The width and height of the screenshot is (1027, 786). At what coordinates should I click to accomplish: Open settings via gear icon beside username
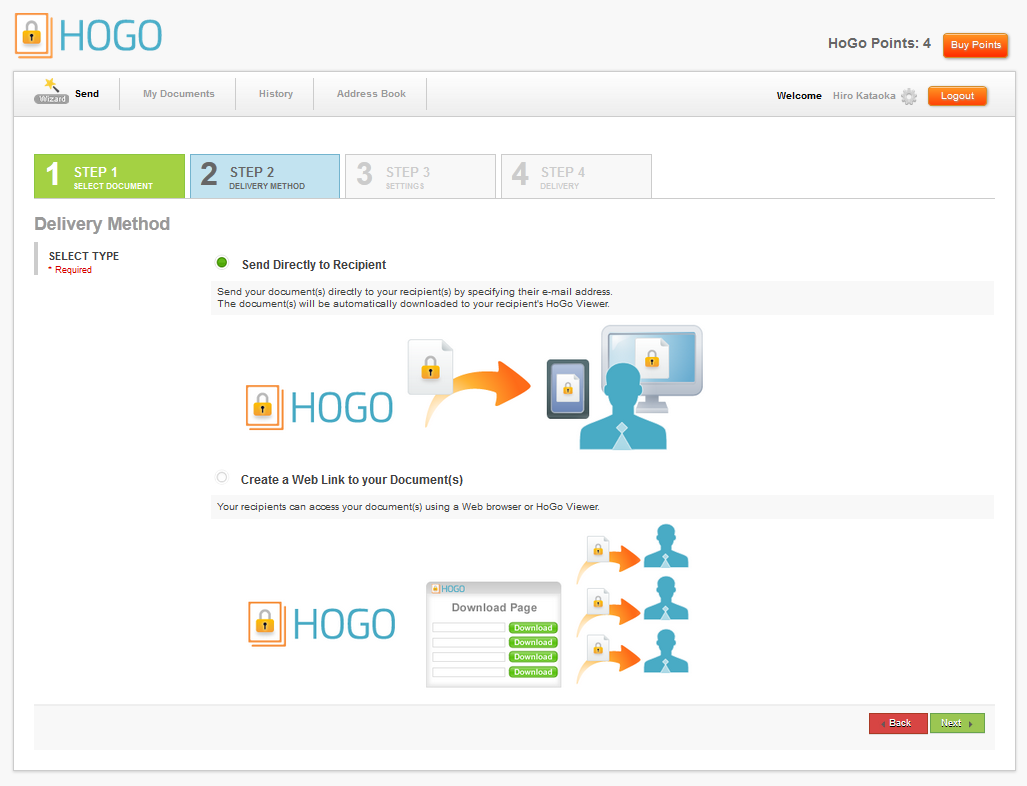908,97
